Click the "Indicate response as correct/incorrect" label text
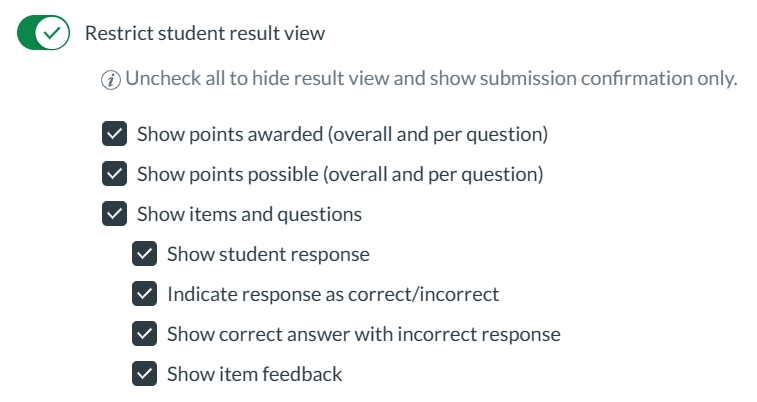This screenshot has width=757, height=402. 332,294
